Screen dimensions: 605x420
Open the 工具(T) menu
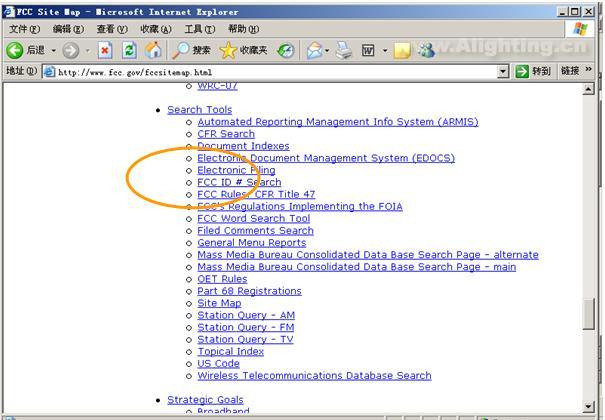[x=199, y=29]
